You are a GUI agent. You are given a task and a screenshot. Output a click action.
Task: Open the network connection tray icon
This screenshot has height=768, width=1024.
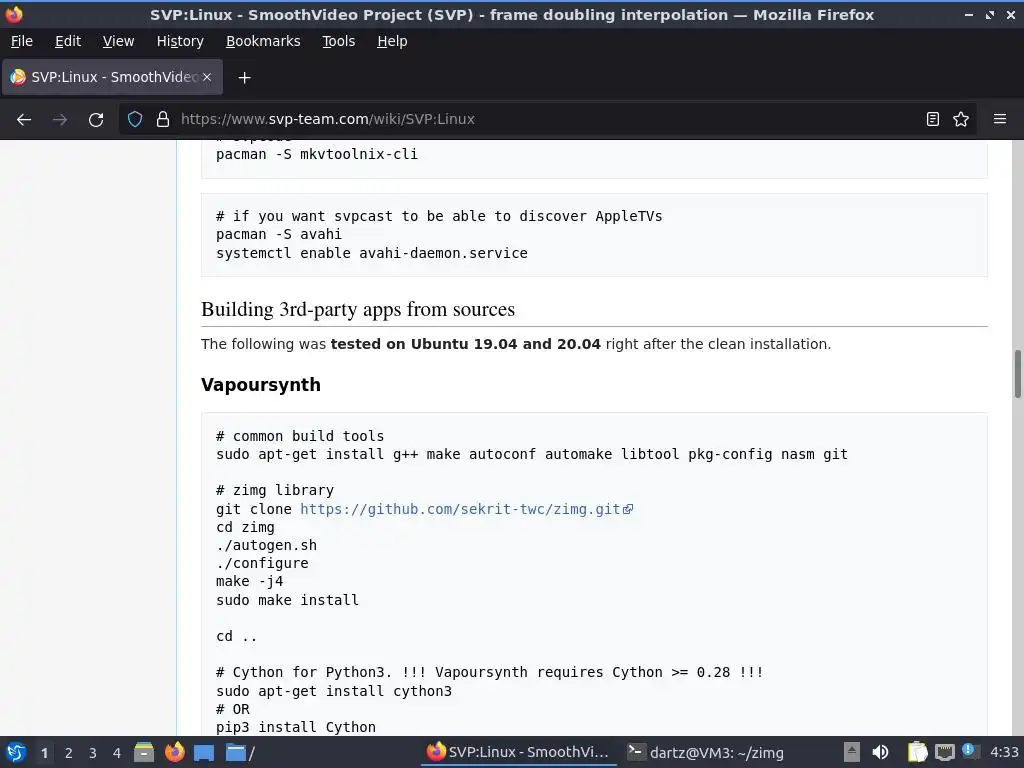coord(944,752)
